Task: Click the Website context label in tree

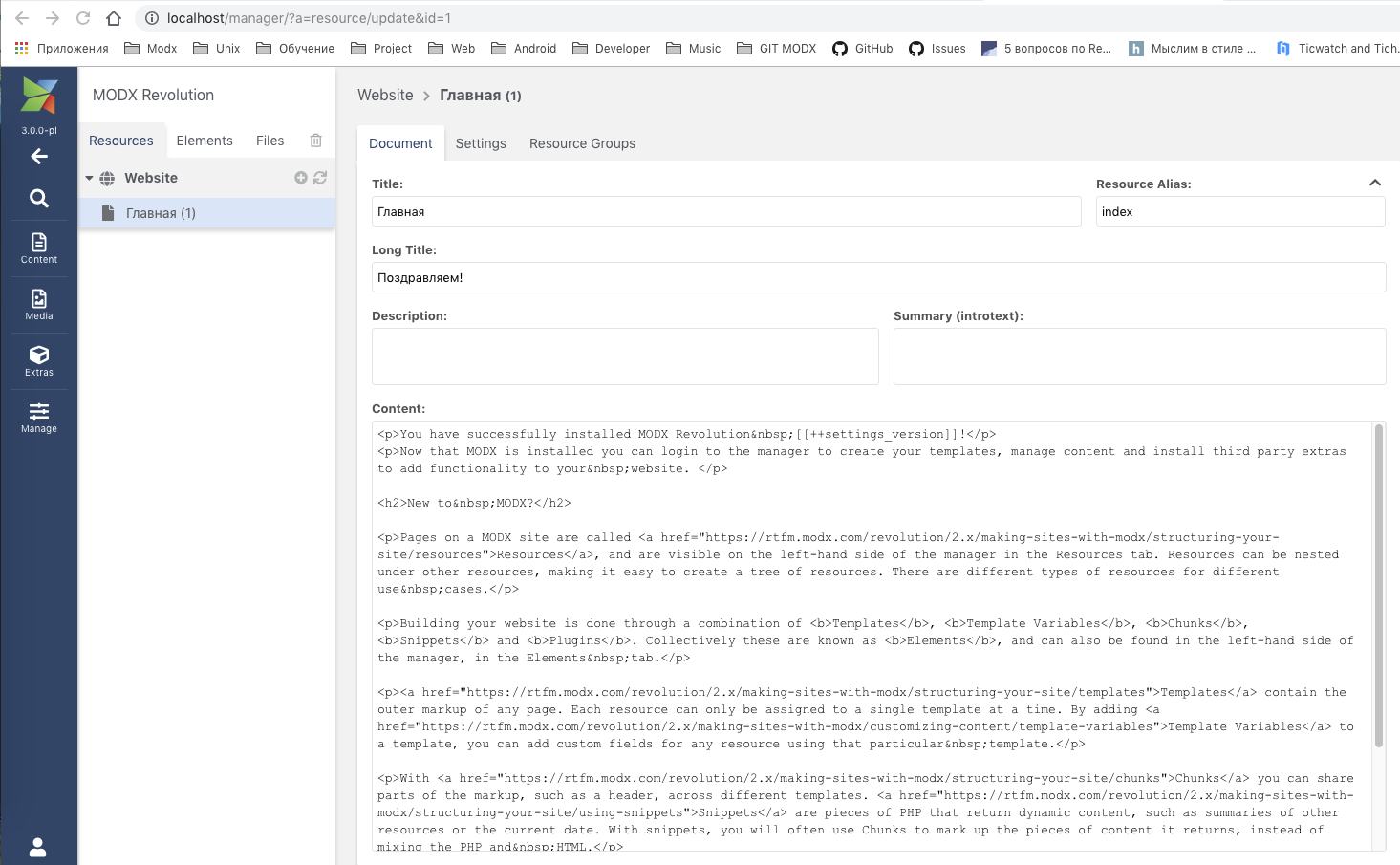Action: click(151, 178)
